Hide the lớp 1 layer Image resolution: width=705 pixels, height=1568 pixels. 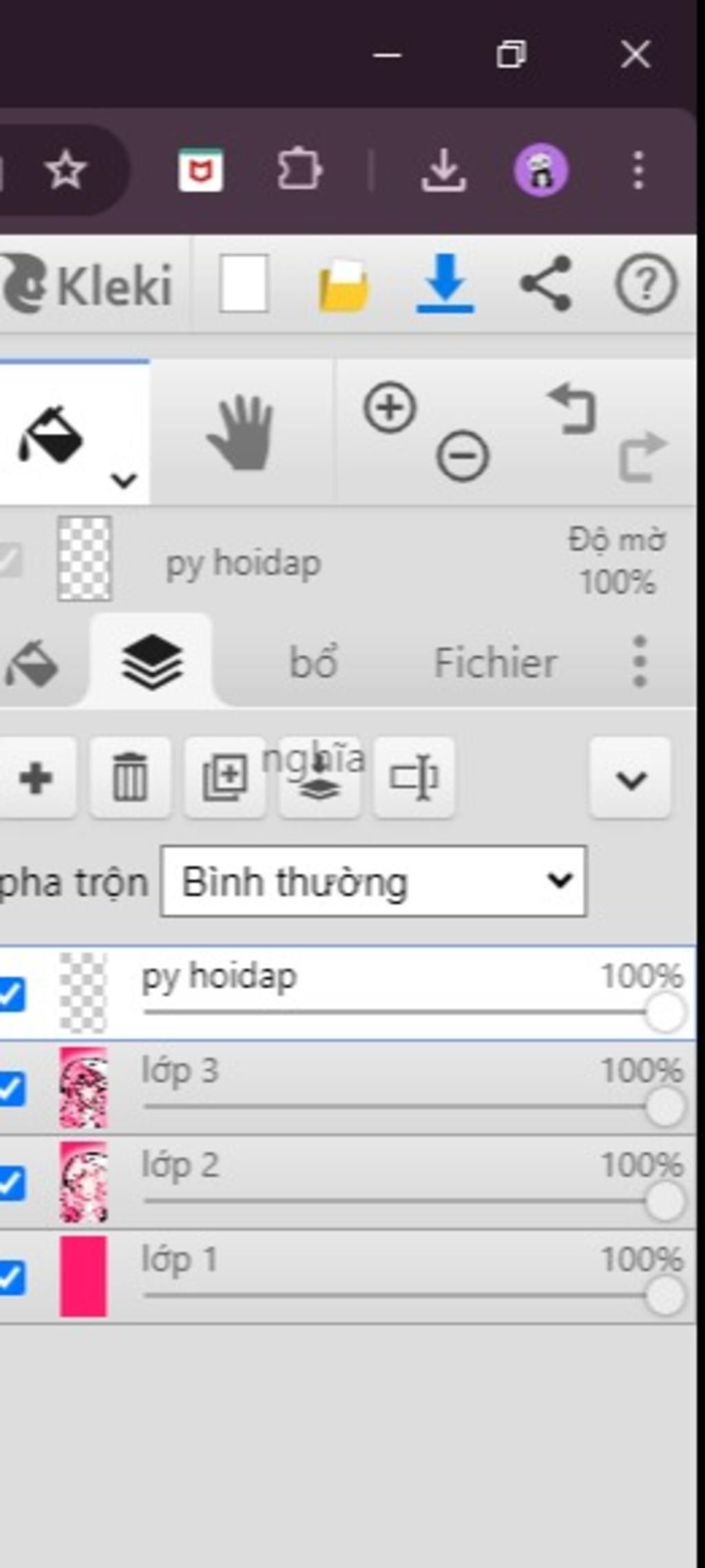point(12,1278)
